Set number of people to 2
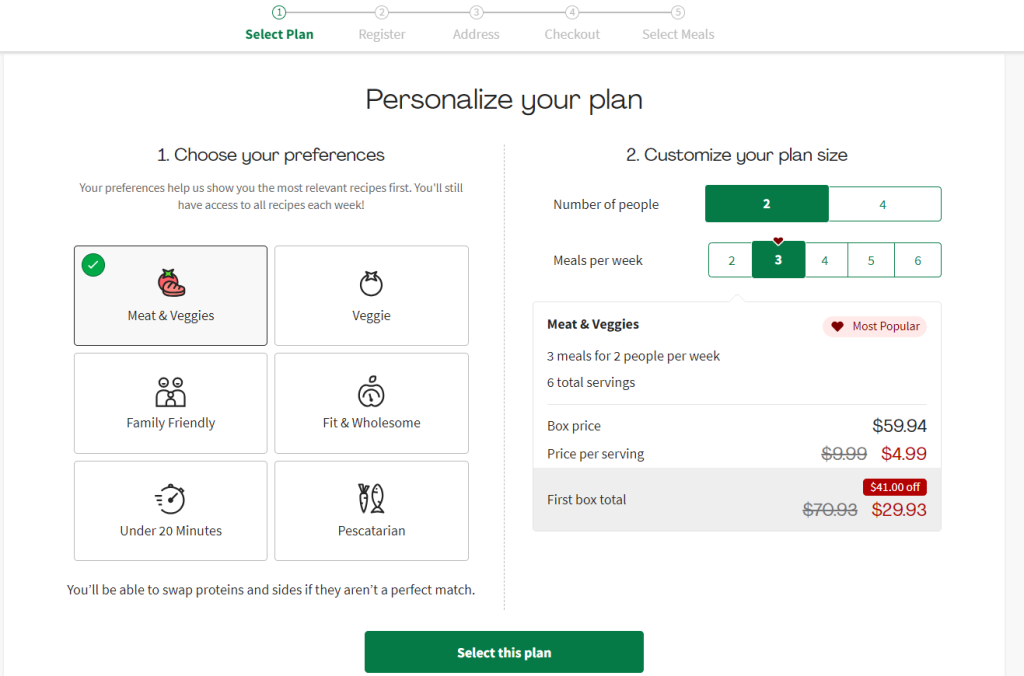 (767, 204)
